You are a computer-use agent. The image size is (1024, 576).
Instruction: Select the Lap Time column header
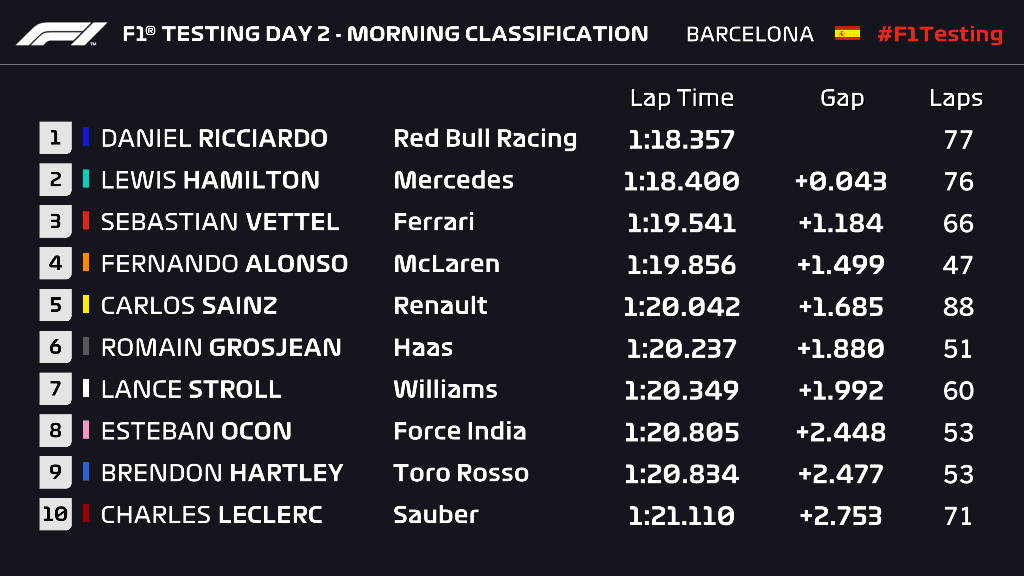click(x=681, y=98)
